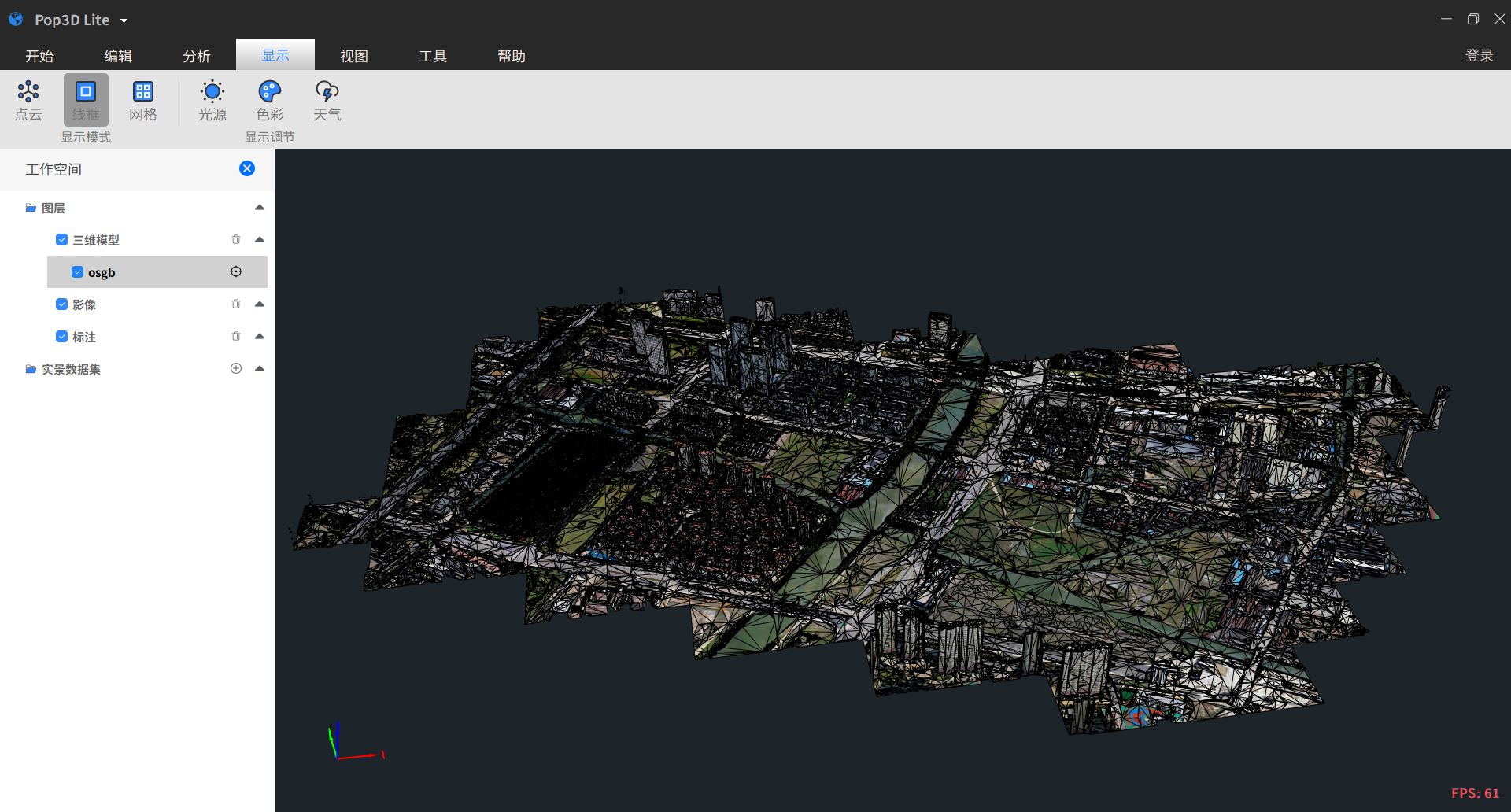The image size is (1511, 812).
Task: Select the osgb tree row
Action: (157, 271)
